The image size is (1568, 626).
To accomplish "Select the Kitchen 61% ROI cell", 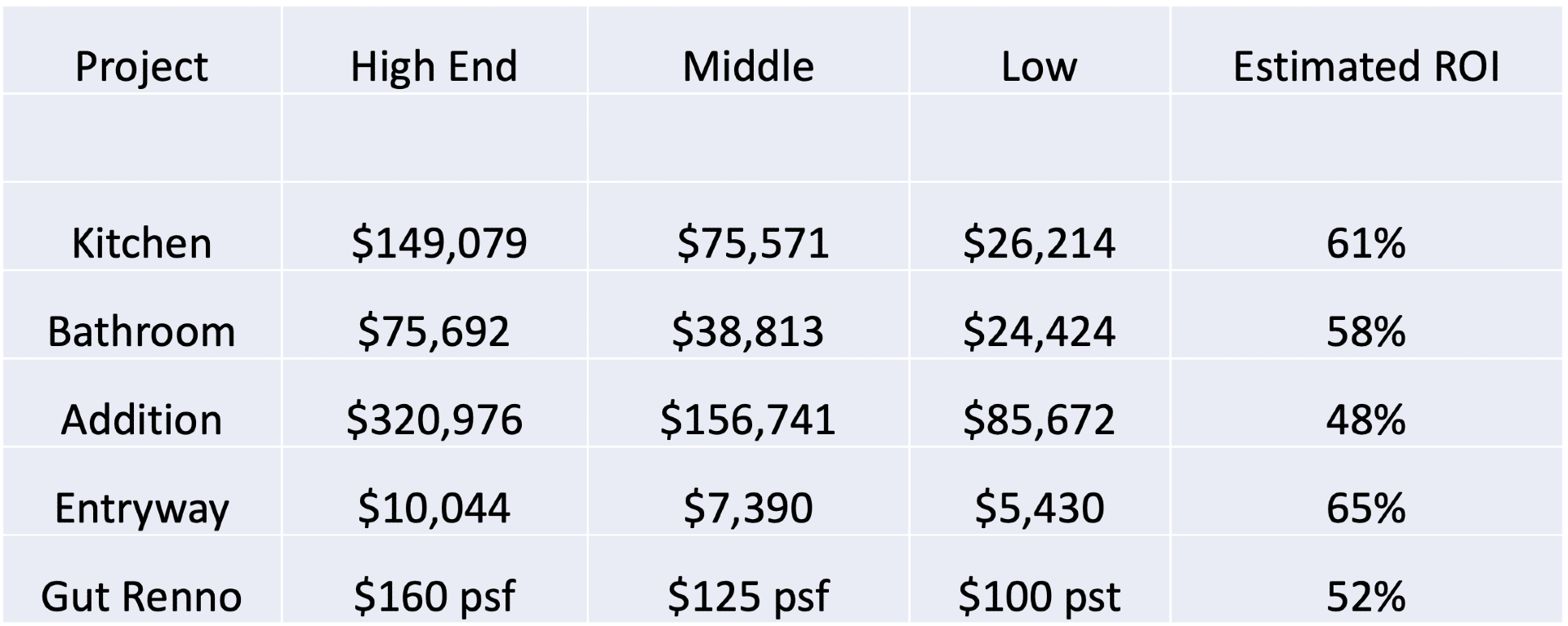I will click(1365, 243).
